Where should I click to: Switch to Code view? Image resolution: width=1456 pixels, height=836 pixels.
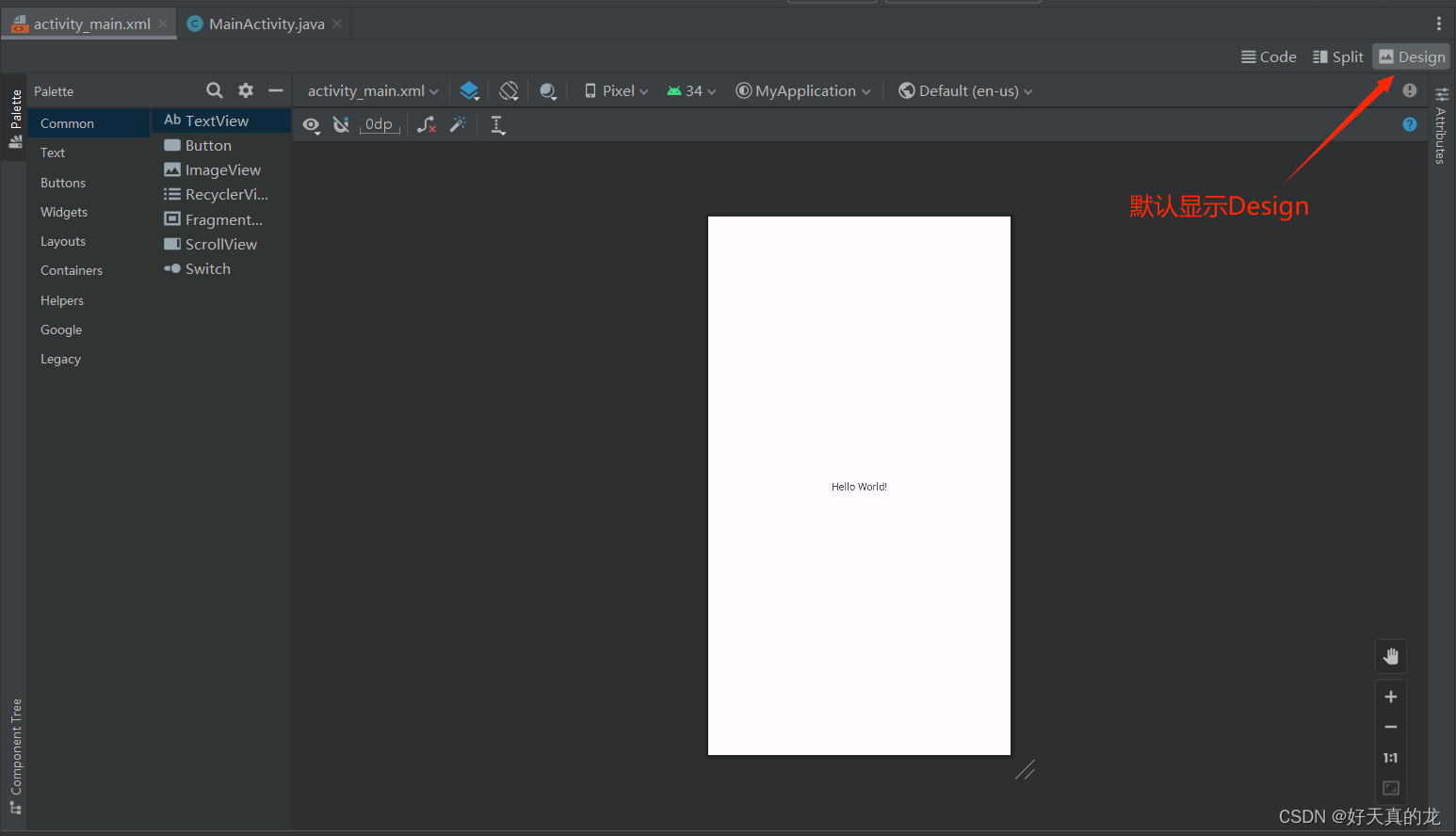tap(1269, 56)
